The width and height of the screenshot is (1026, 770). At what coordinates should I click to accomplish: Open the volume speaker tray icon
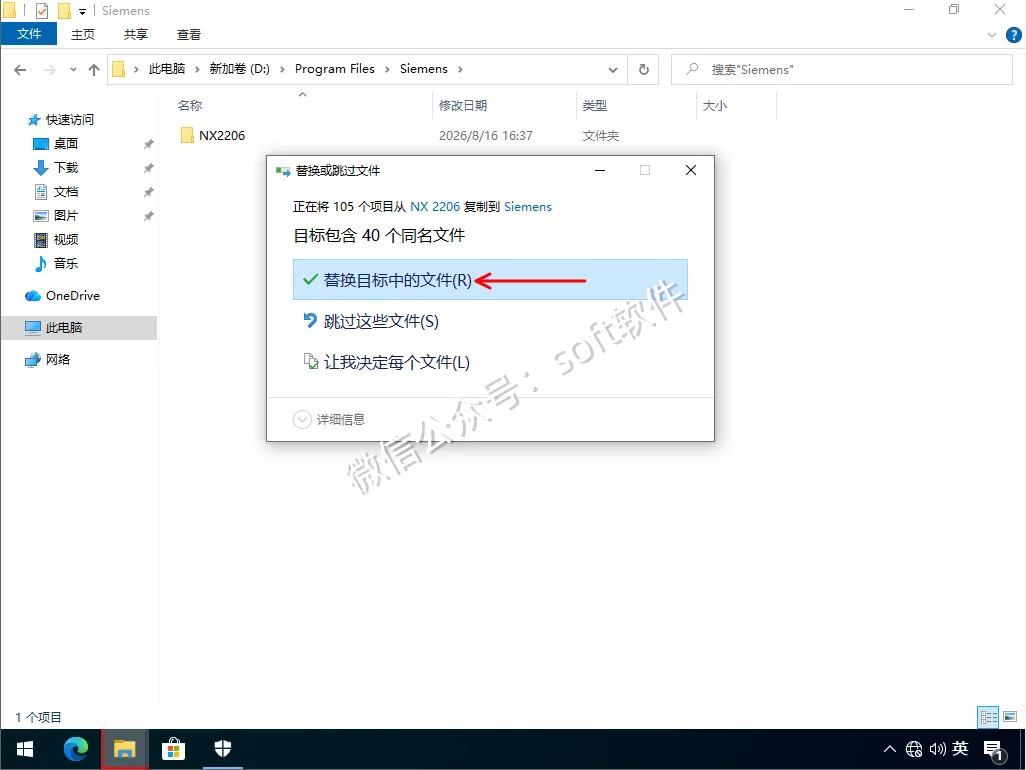[x=938, y=749]
